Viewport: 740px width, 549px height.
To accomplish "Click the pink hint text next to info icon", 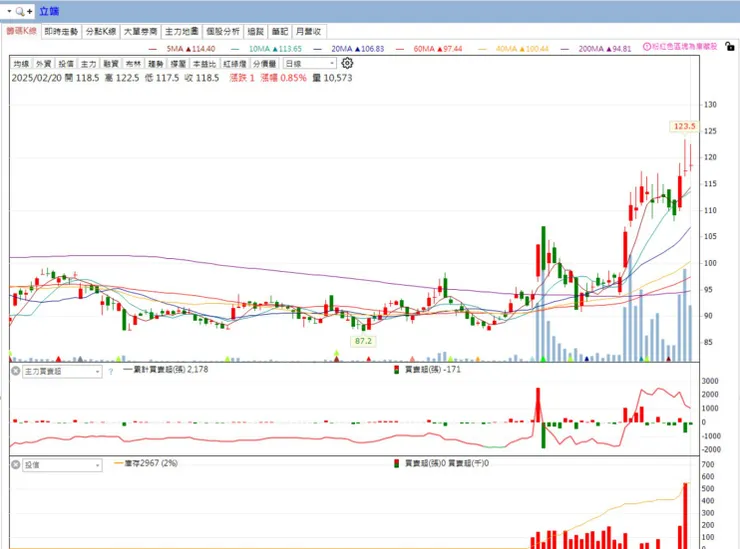I will (685, 46).
